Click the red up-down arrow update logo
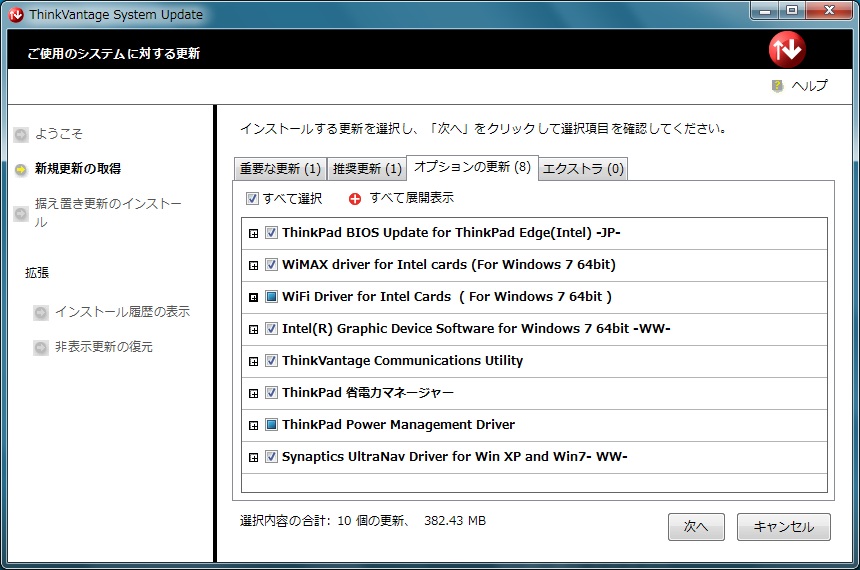Image resolution: width=860 pixels, height=570 pixels. [x=787, y=49]
